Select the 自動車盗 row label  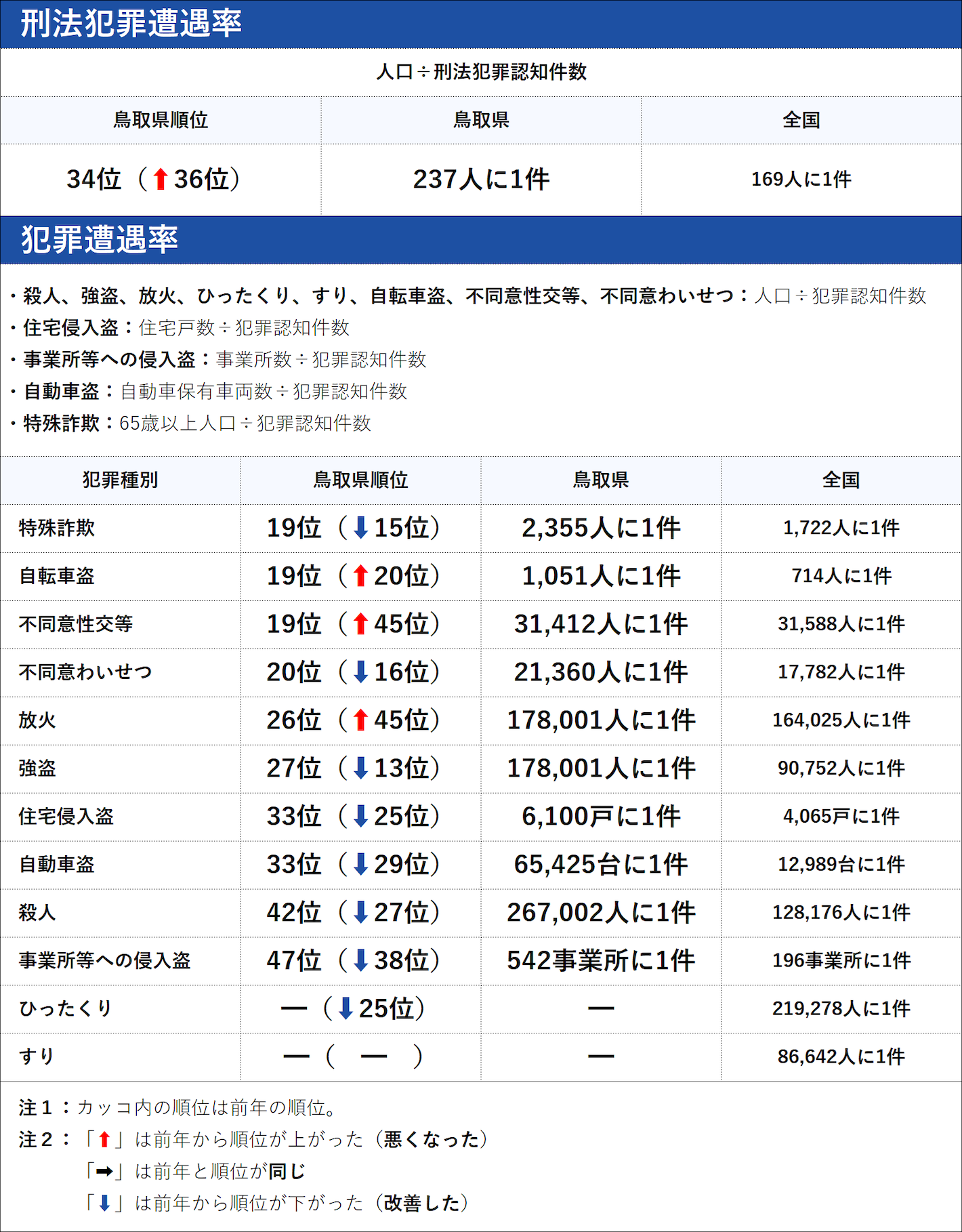(x=57, y=865)
